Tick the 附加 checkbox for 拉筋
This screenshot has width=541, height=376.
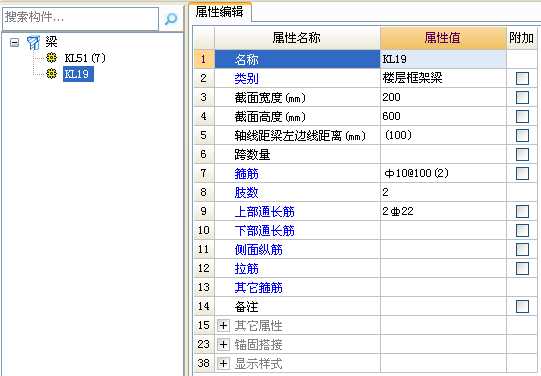point(522,268)
